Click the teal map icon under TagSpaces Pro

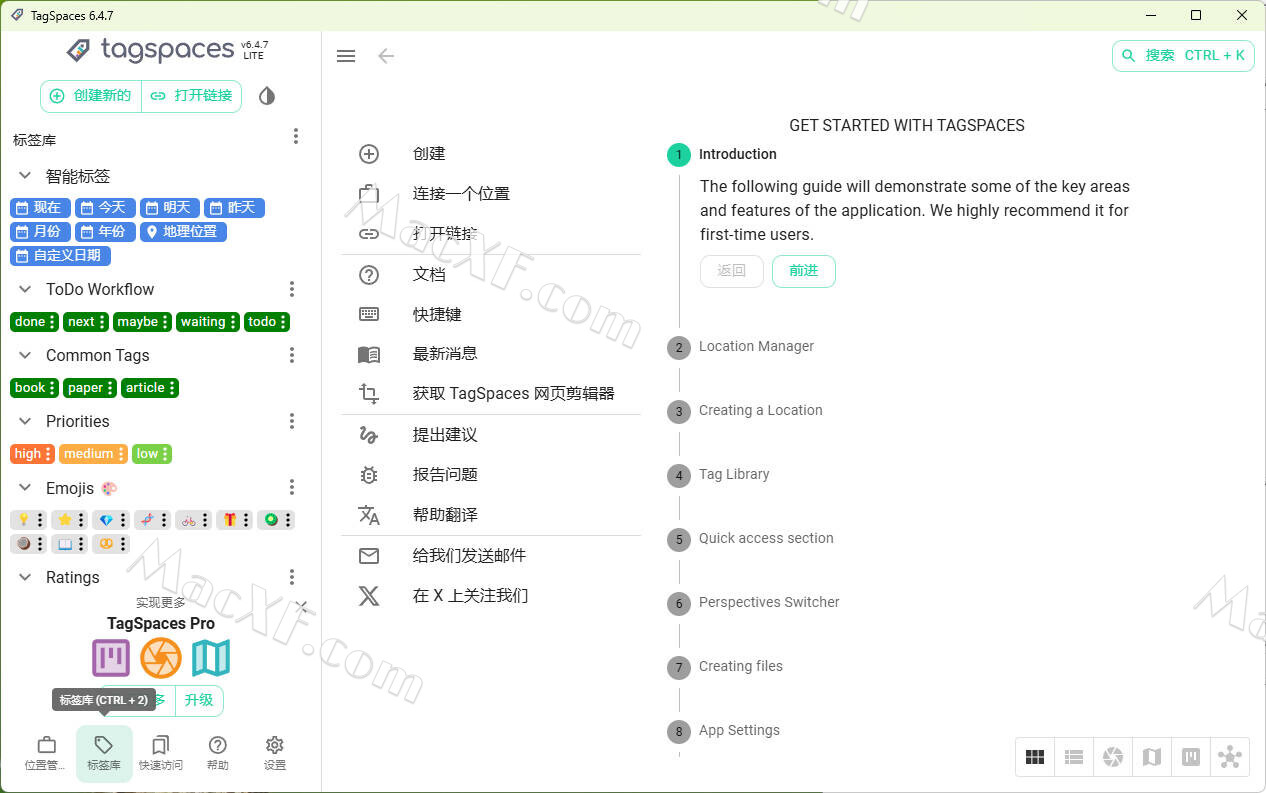point(211,658)
